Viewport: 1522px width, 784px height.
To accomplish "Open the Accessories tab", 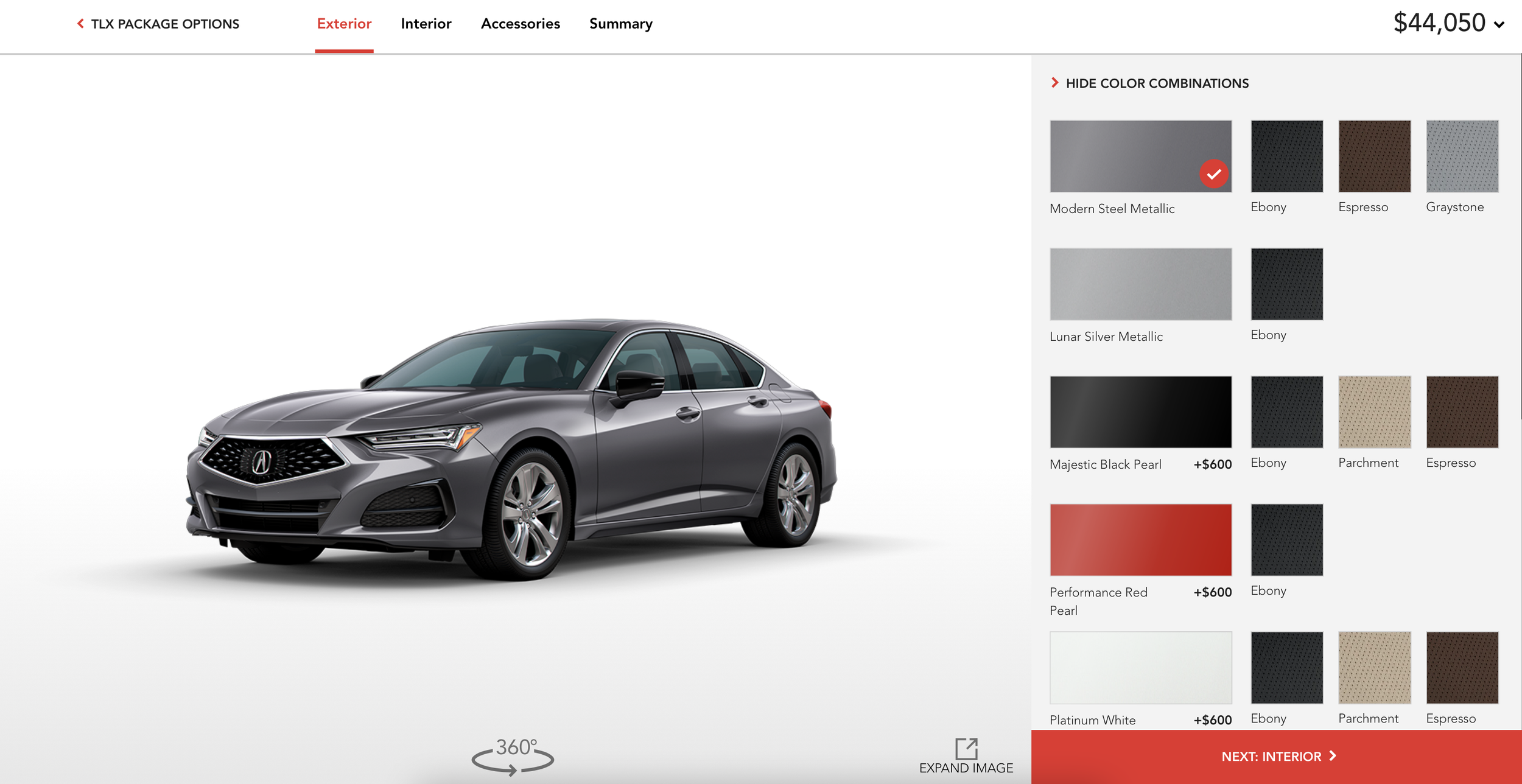I will (x=521, y=24).
